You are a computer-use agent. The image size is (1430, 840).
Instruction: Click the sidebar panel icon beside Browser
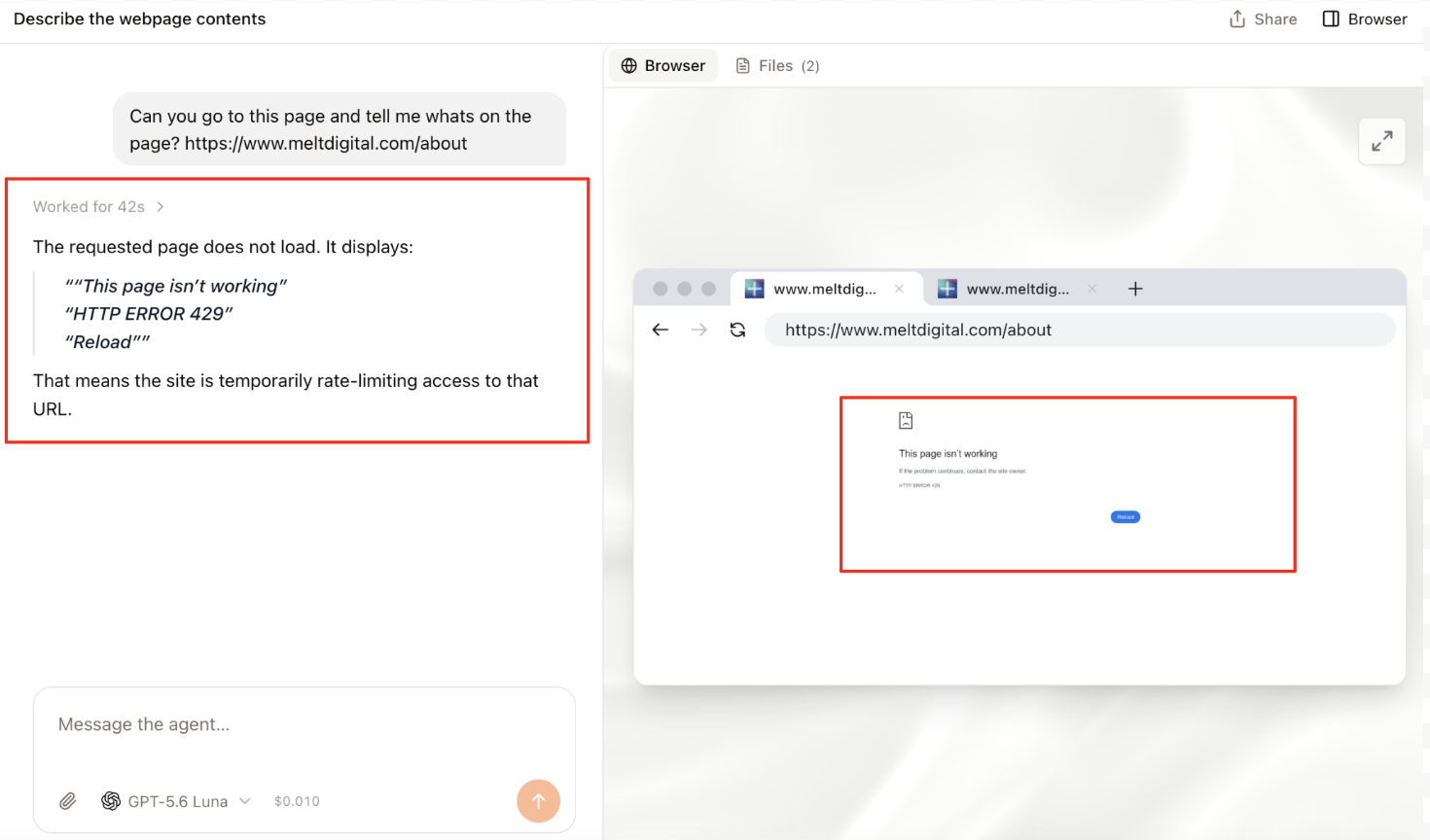1331,19
